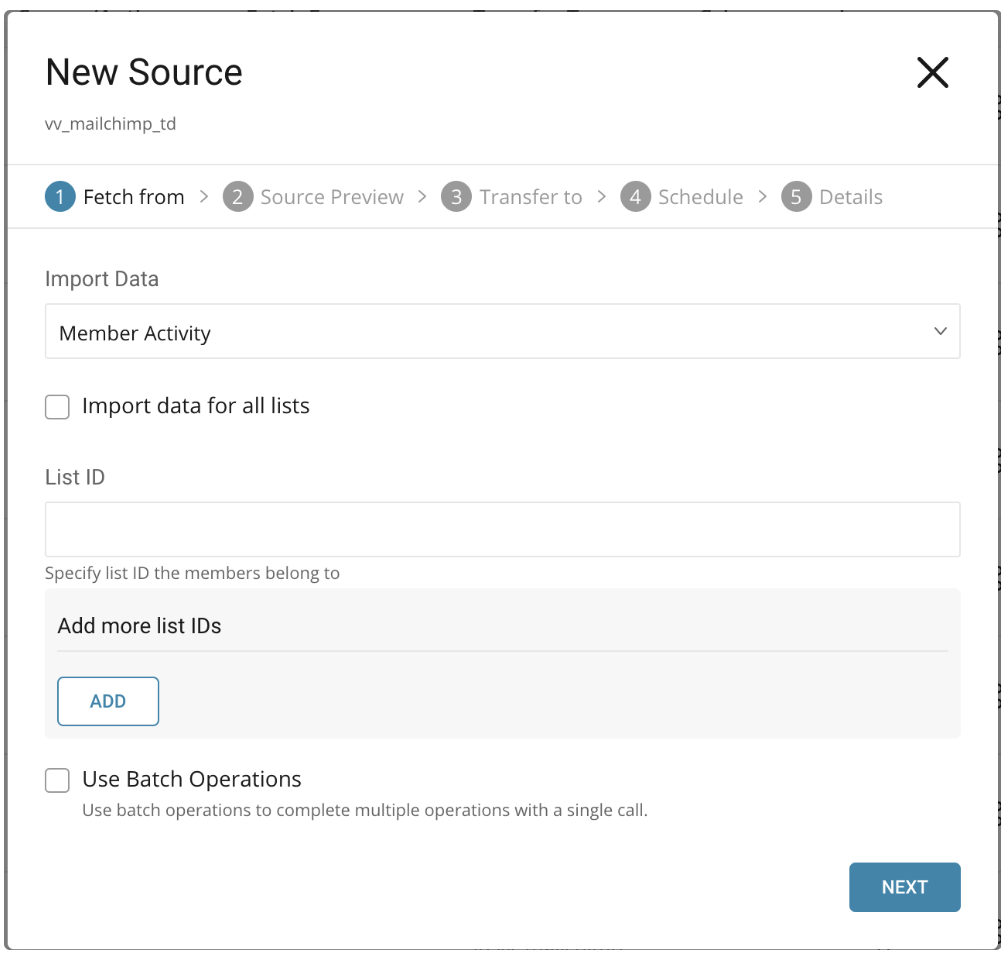Check the Use Batch Operations box
This screenshot has width=1008, height=974.
pos(58,780)
